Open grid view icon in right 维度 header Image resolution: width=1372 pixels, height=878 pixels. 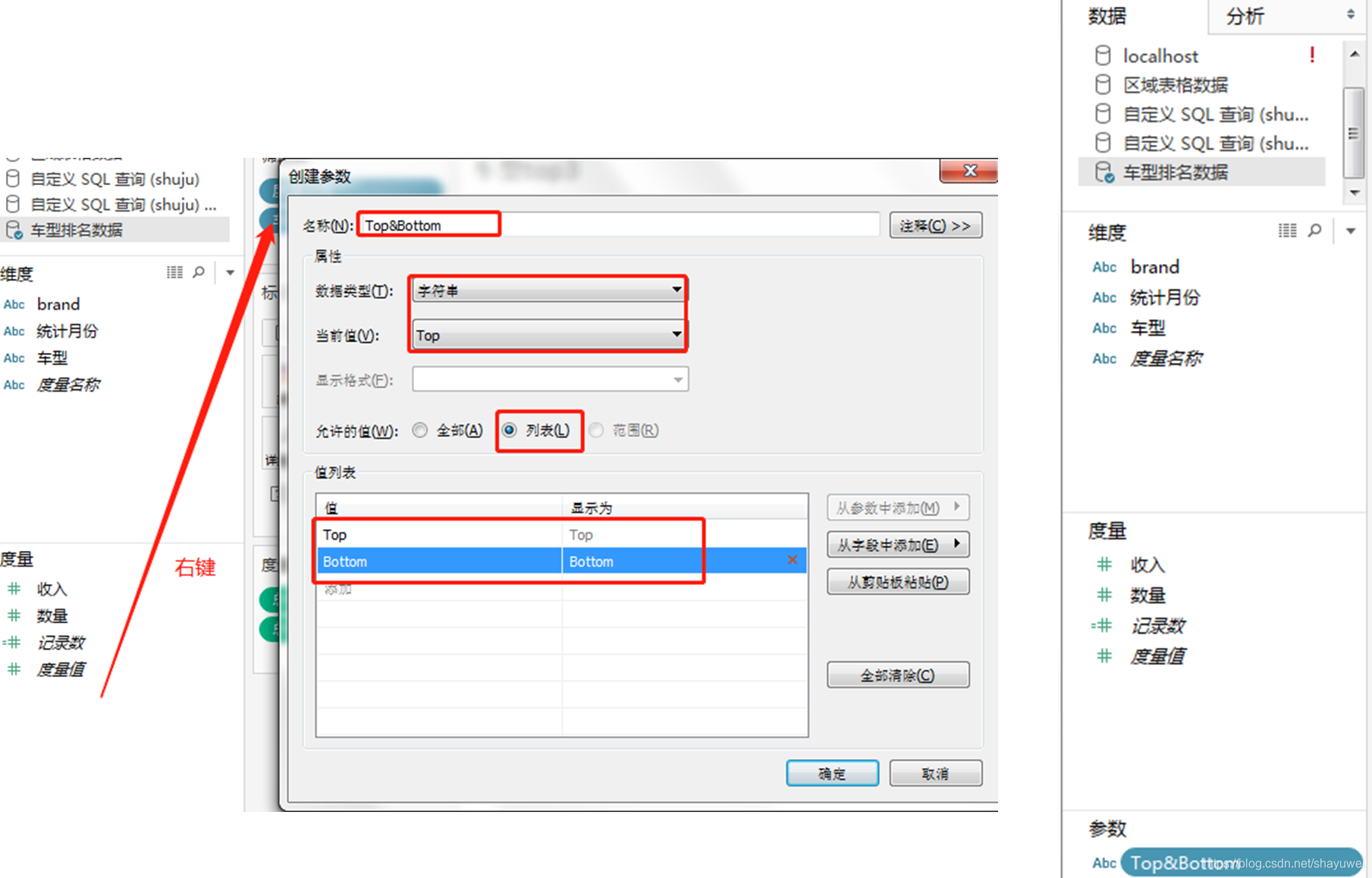pos(1287,230)
